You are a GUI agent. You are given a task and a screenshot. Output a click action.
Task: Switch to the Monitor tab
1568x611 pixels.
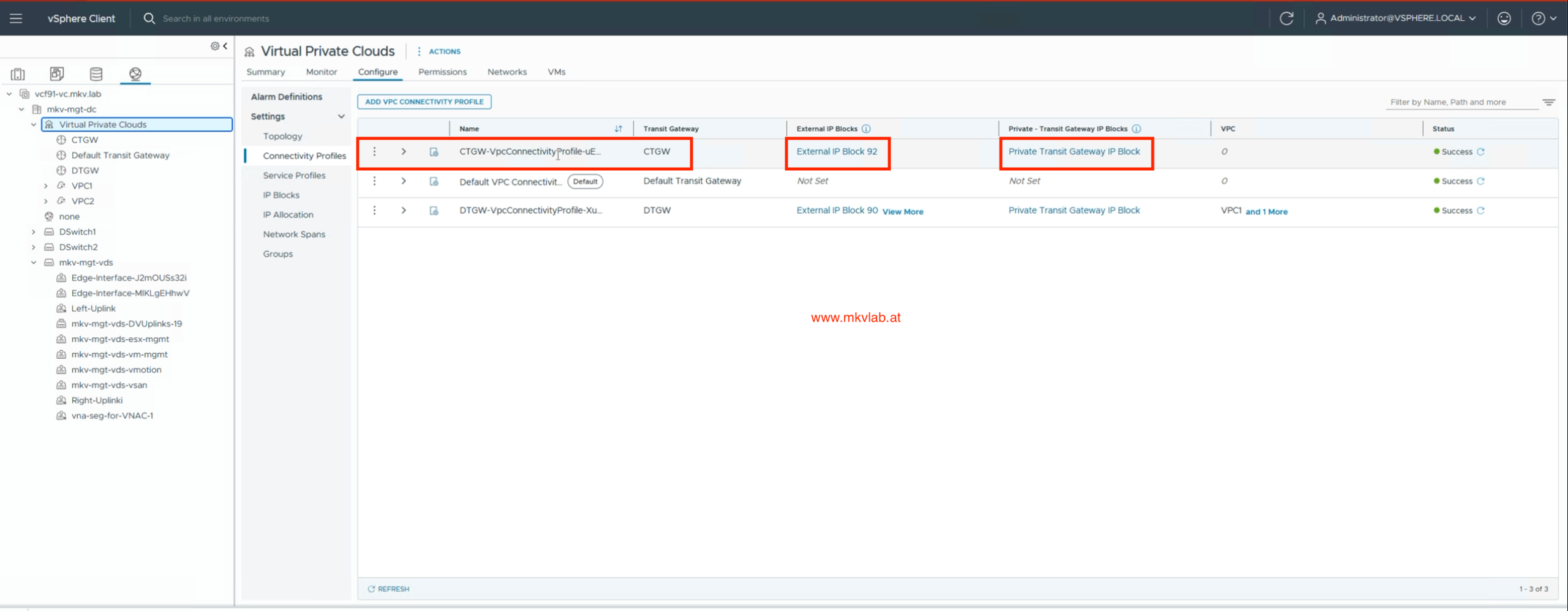tap(321, 72)
